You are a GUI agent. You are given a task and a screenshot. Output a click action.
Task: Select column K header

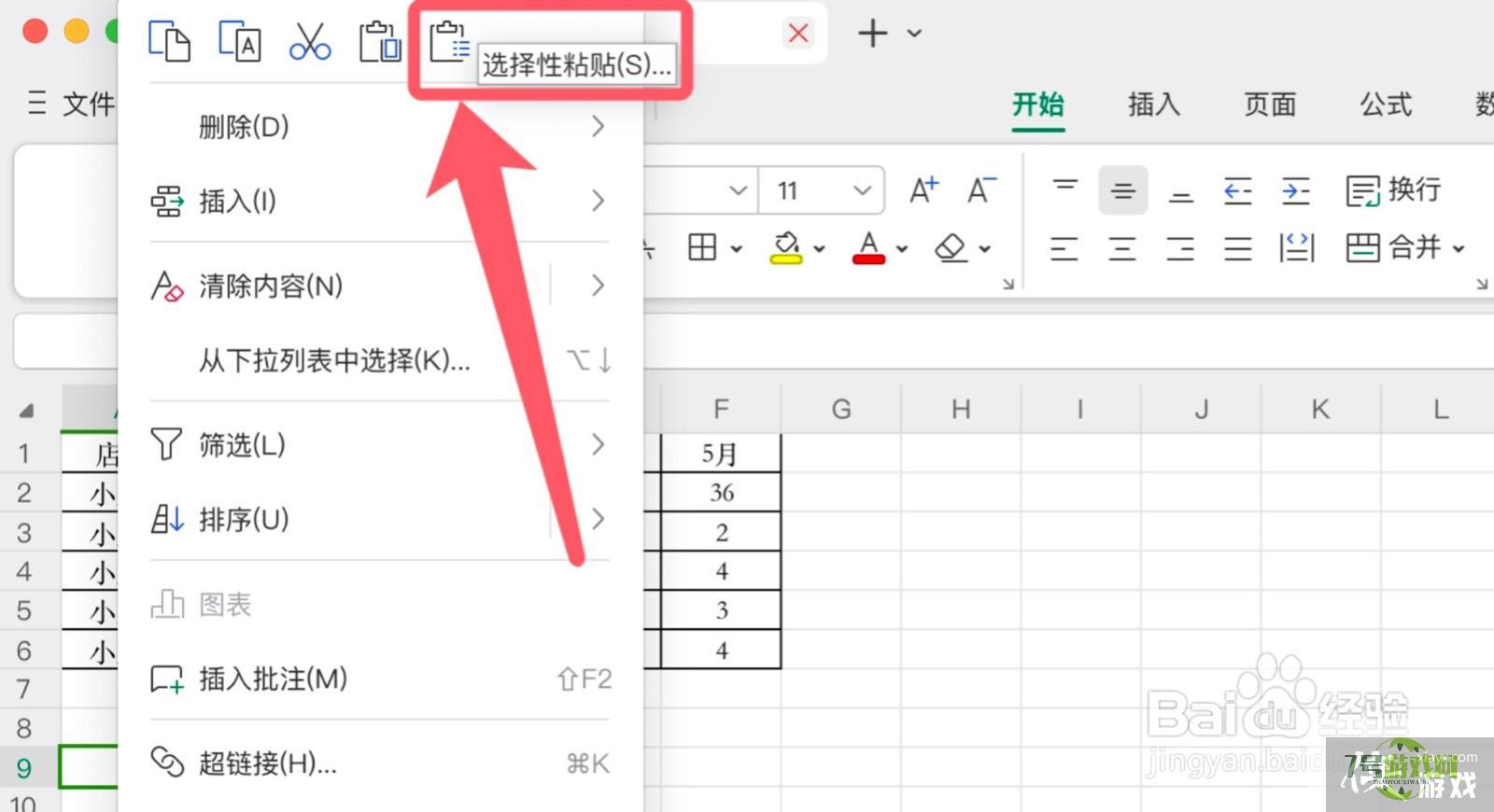(1320, 409)
